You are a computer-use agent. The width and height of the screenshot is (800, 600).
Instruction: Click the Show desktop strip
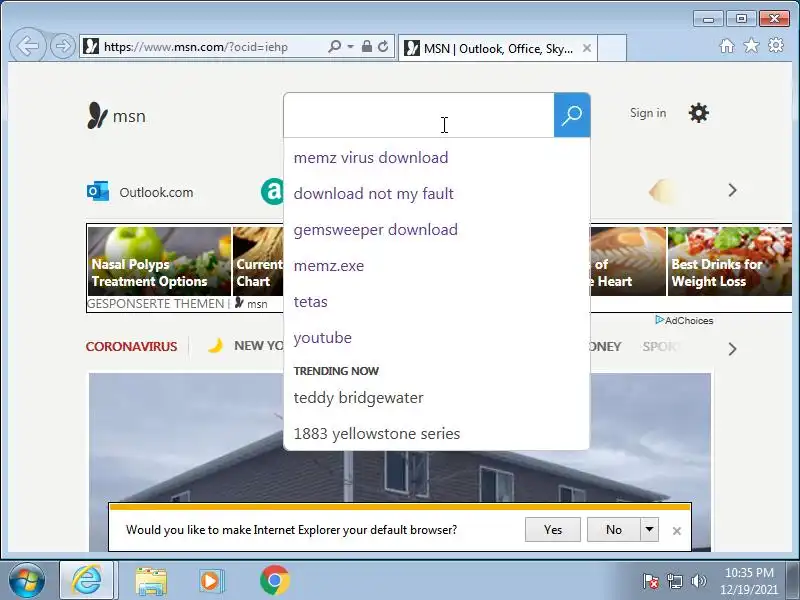click(x=792, y=580)
